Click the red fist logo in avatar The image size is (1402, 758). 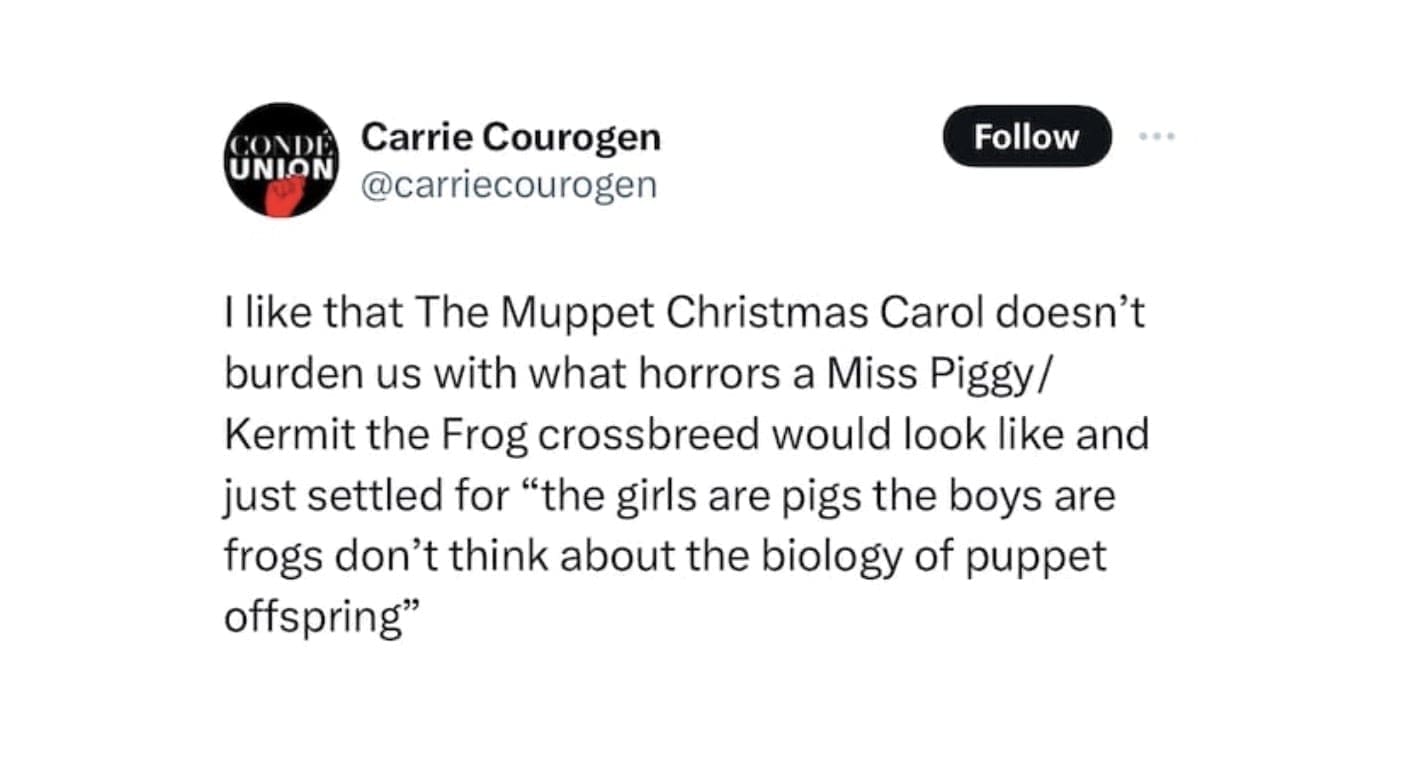pos(283,193)
